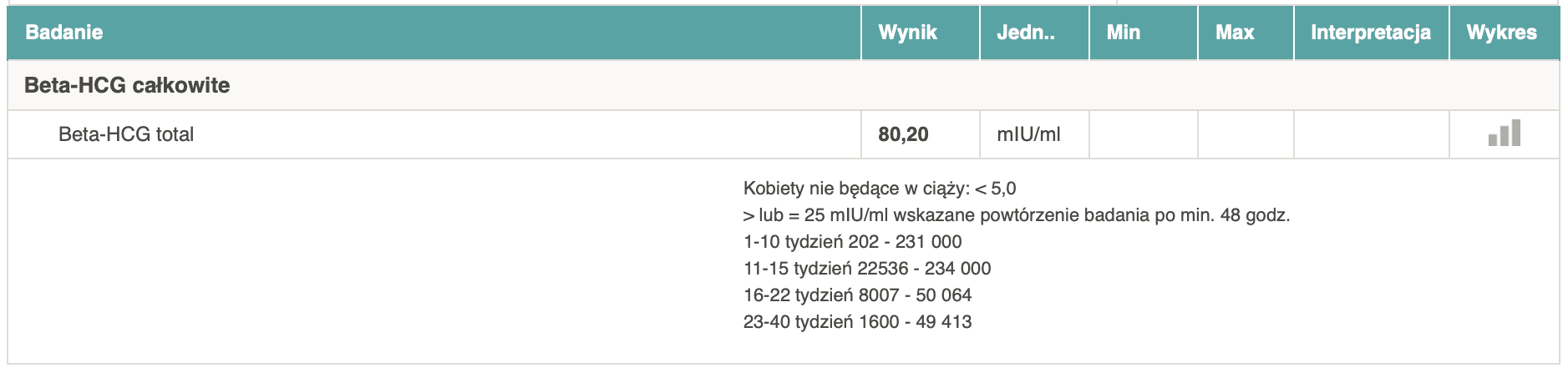Click the Beta-HCG total test name
Viewport: 1568px width, 388px height.
pos(126,134)
